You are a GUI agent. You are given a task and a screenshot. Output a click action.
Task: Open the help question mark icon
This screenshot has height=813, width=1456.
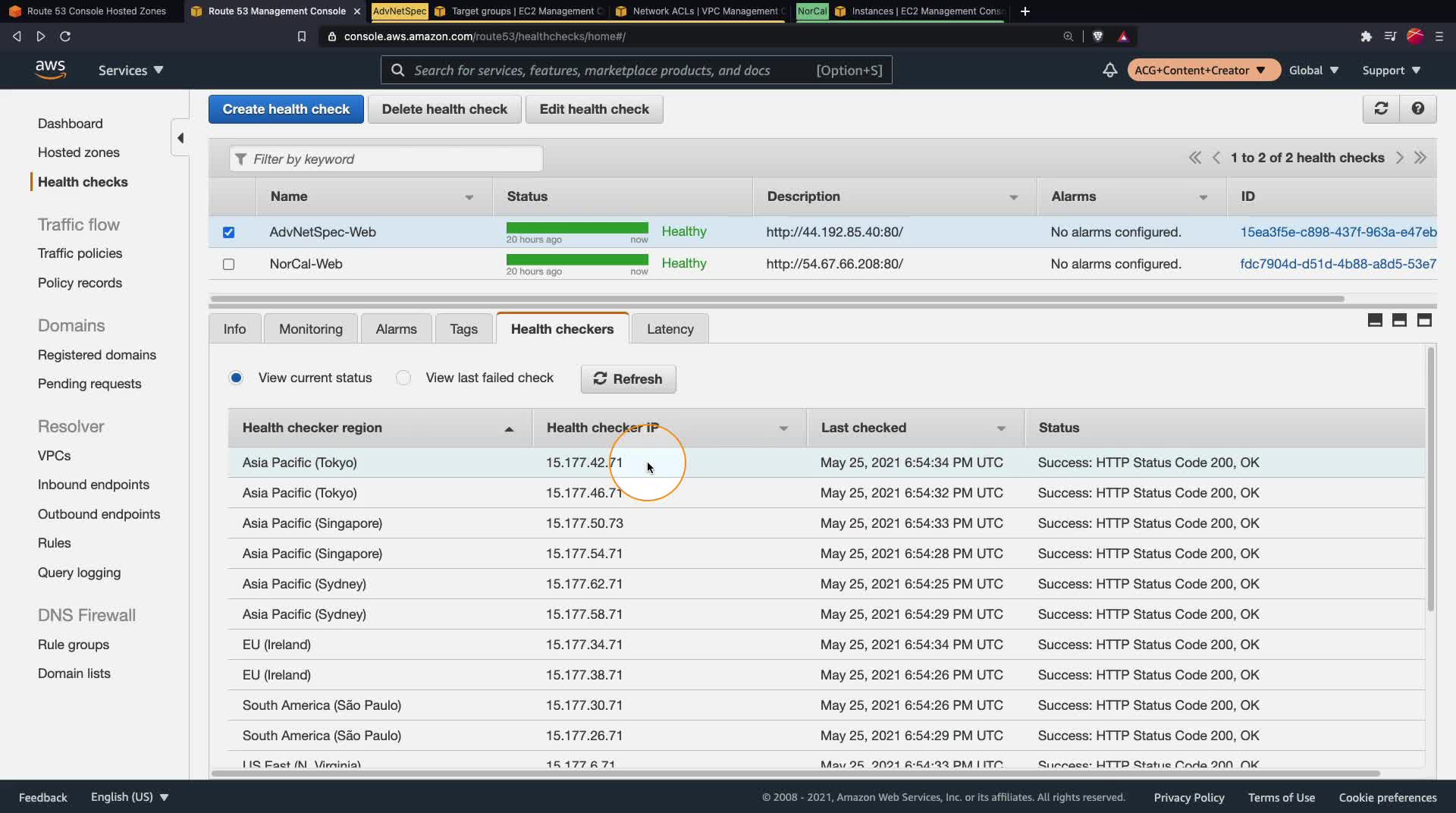[x=1417, y=108]
